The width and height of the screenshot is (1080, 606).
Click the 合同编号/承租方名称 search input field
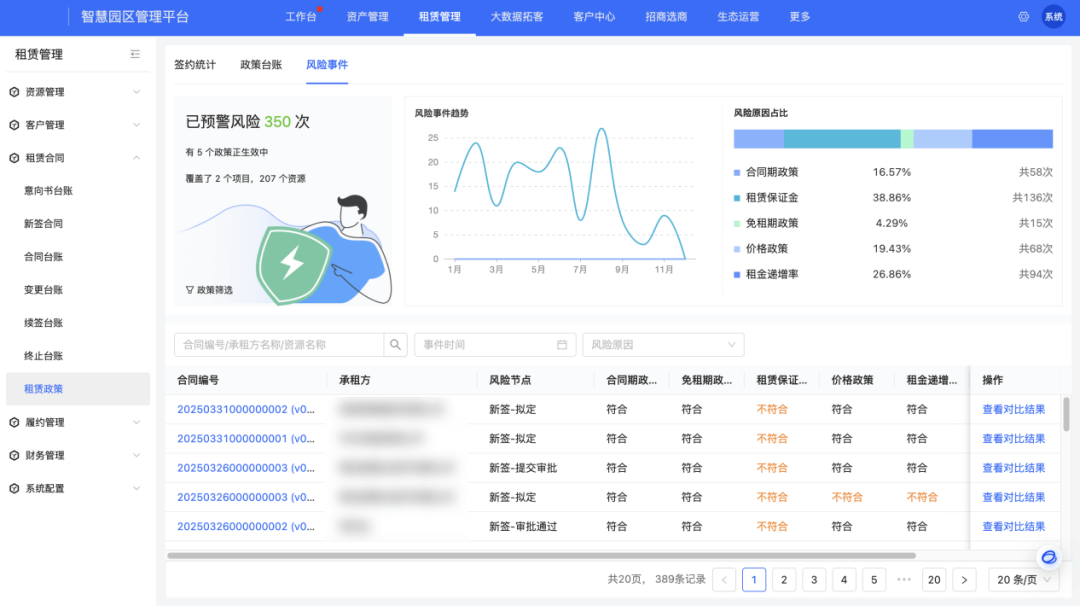point(278,345)
